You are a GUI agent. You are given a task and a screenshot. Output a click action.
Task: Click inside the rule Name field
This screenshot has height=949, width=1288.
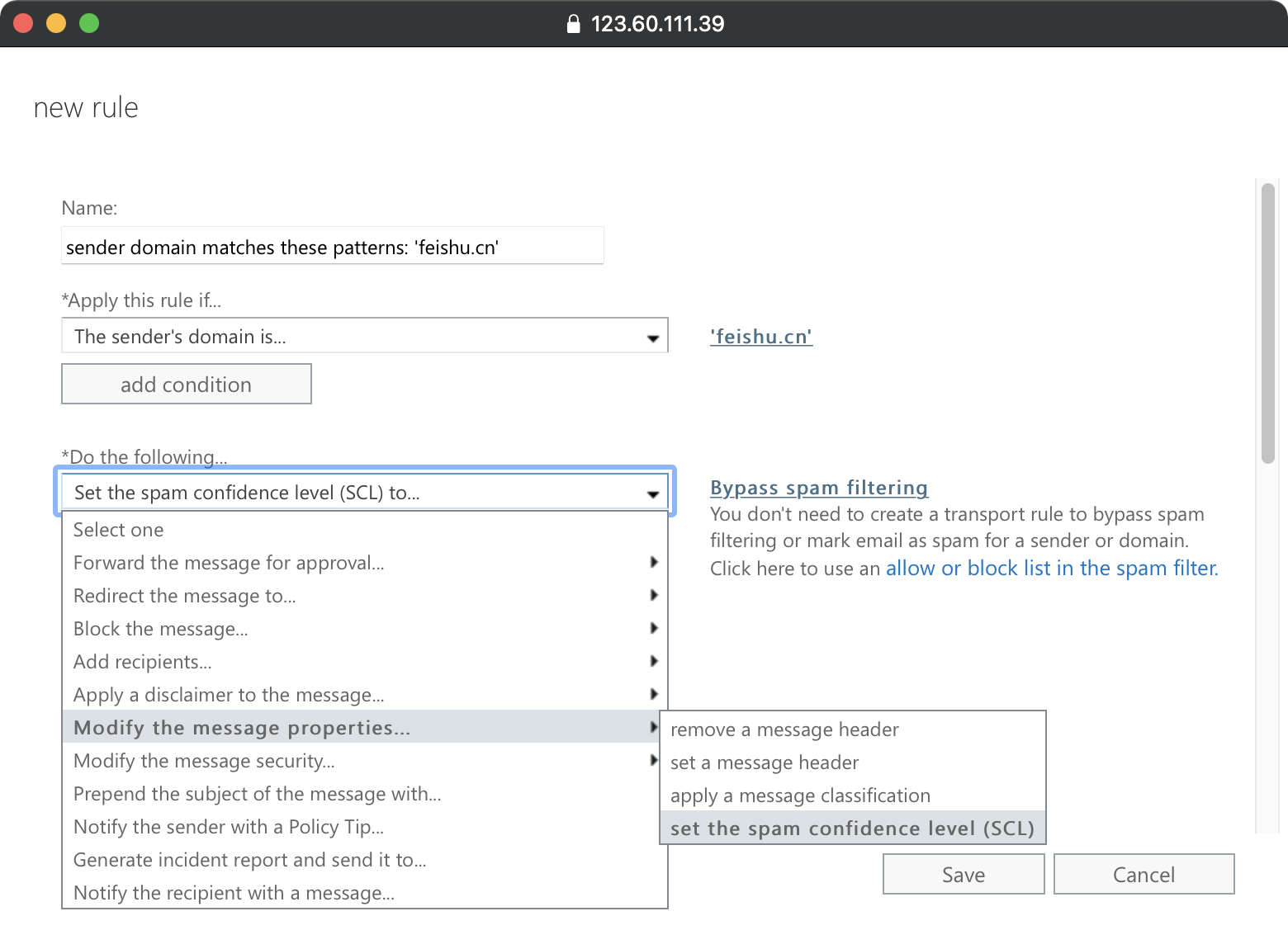[x=330, y=246]
